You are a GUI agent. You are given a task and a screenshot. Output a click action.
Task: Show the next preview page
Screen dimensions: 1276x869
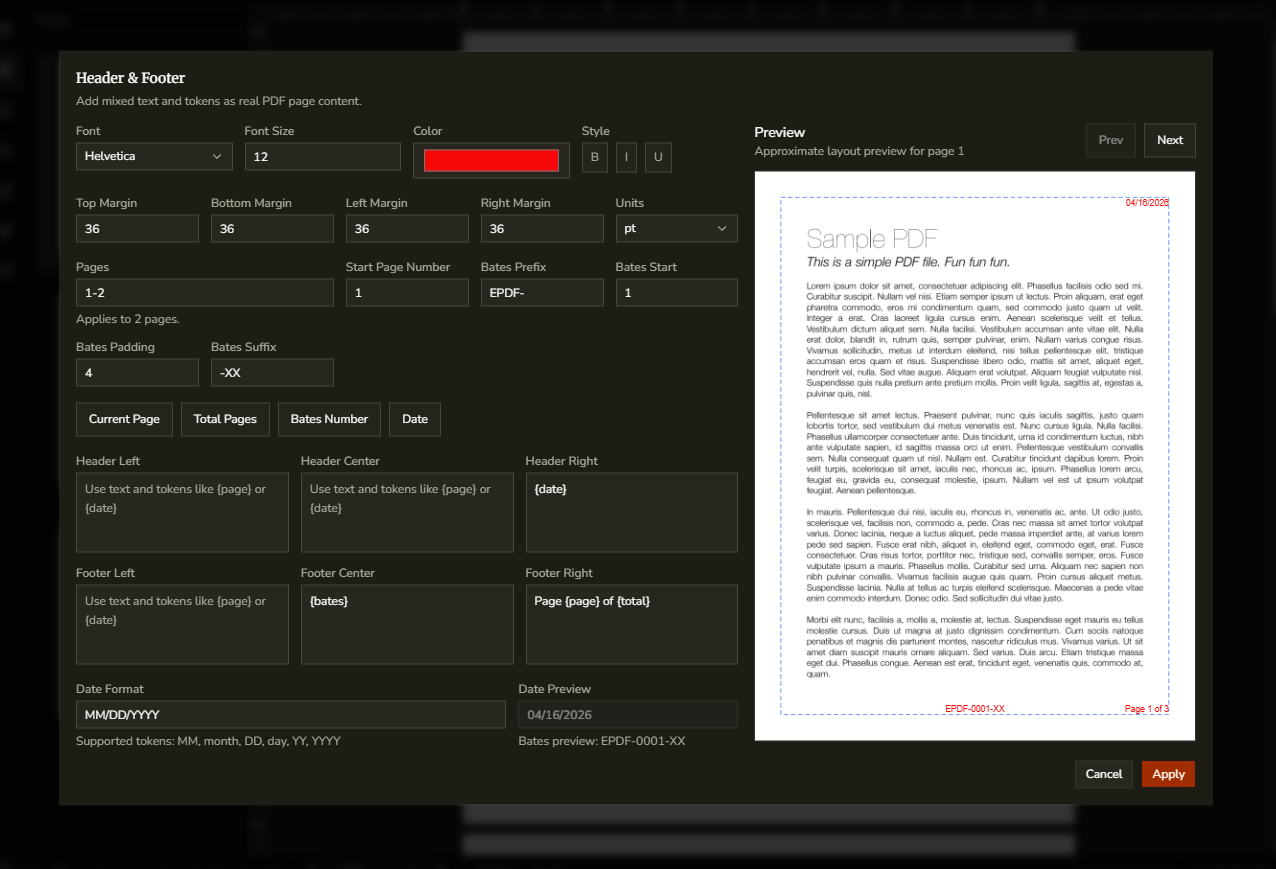(1169, 140)
